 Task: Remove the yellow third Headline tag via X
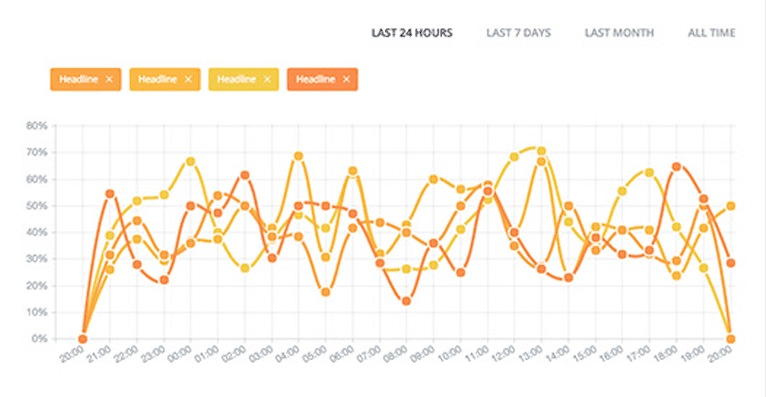(x=267, y=80)
